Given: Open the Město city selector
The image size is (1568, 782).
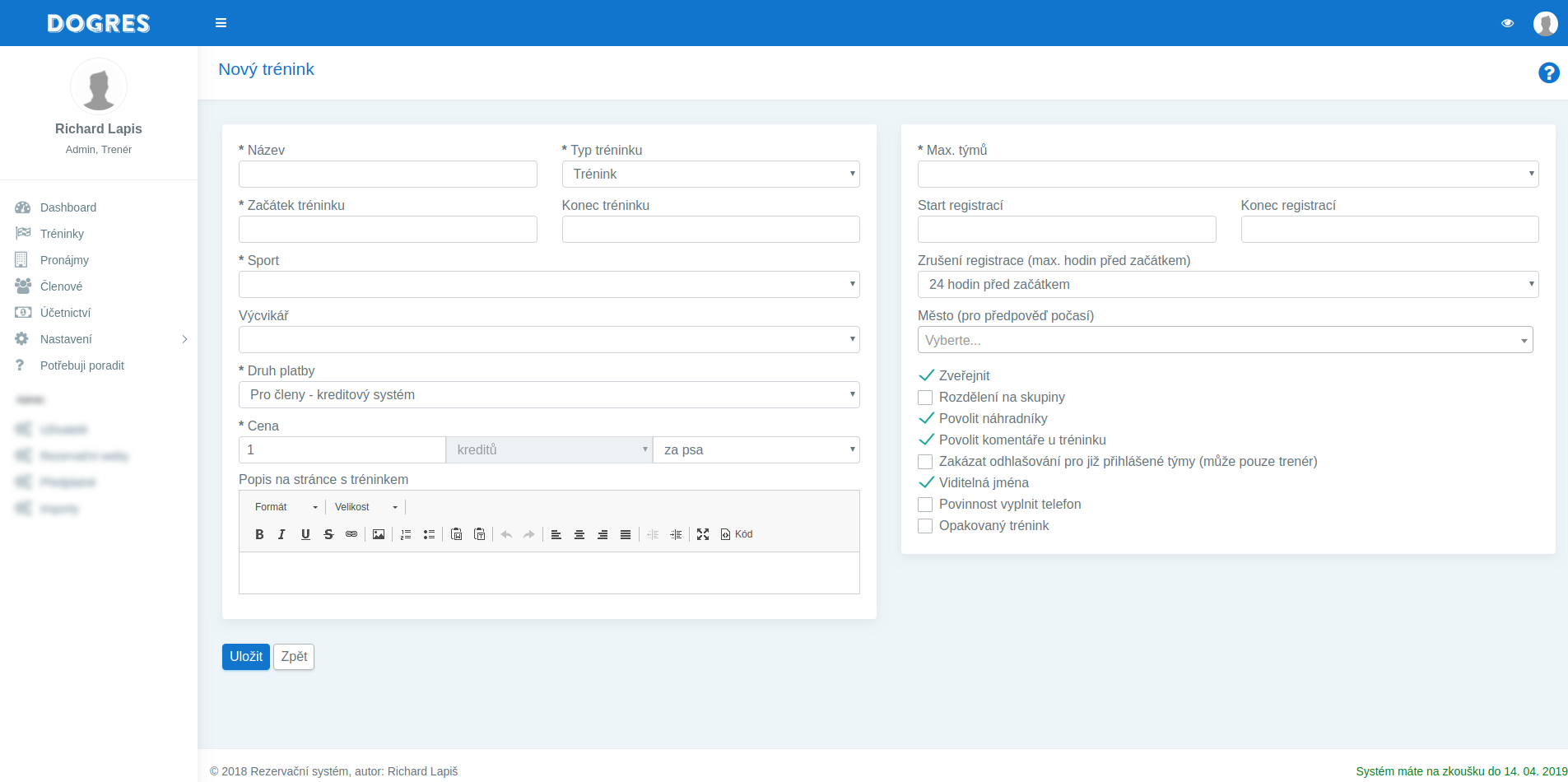Looking at the screenshot, I should tap(1225, 340).
